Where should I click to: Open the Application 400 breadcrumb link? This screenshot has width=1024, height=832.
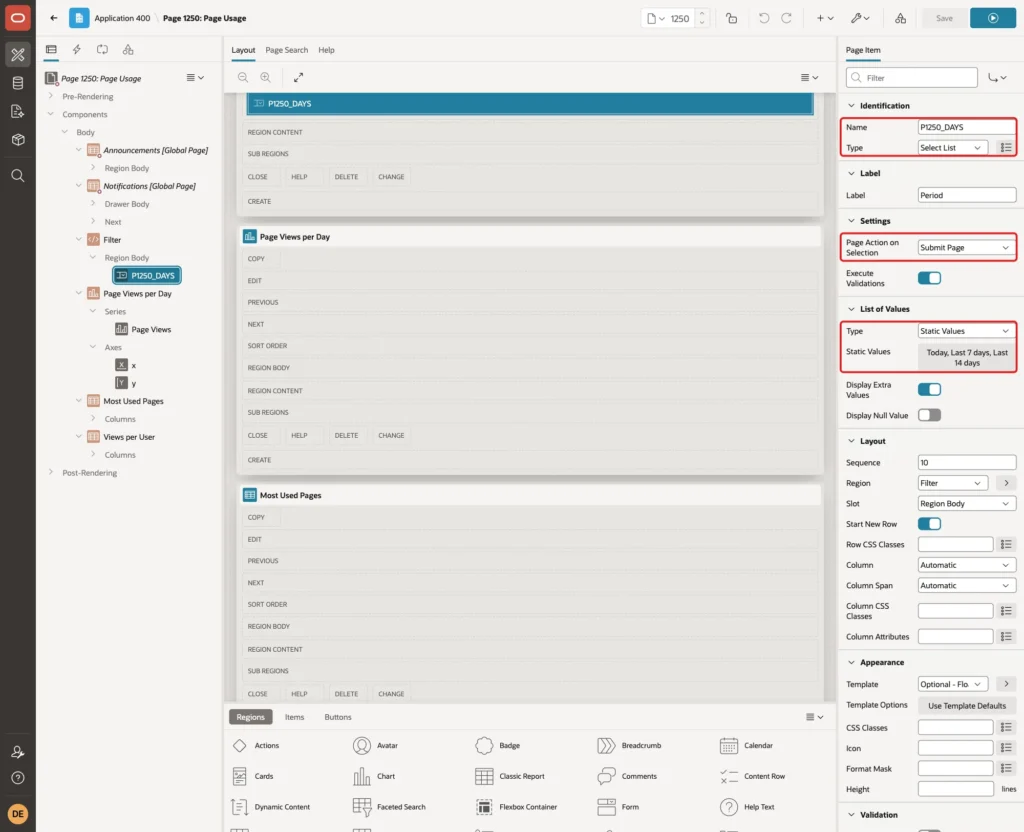[x=122, y=18]
